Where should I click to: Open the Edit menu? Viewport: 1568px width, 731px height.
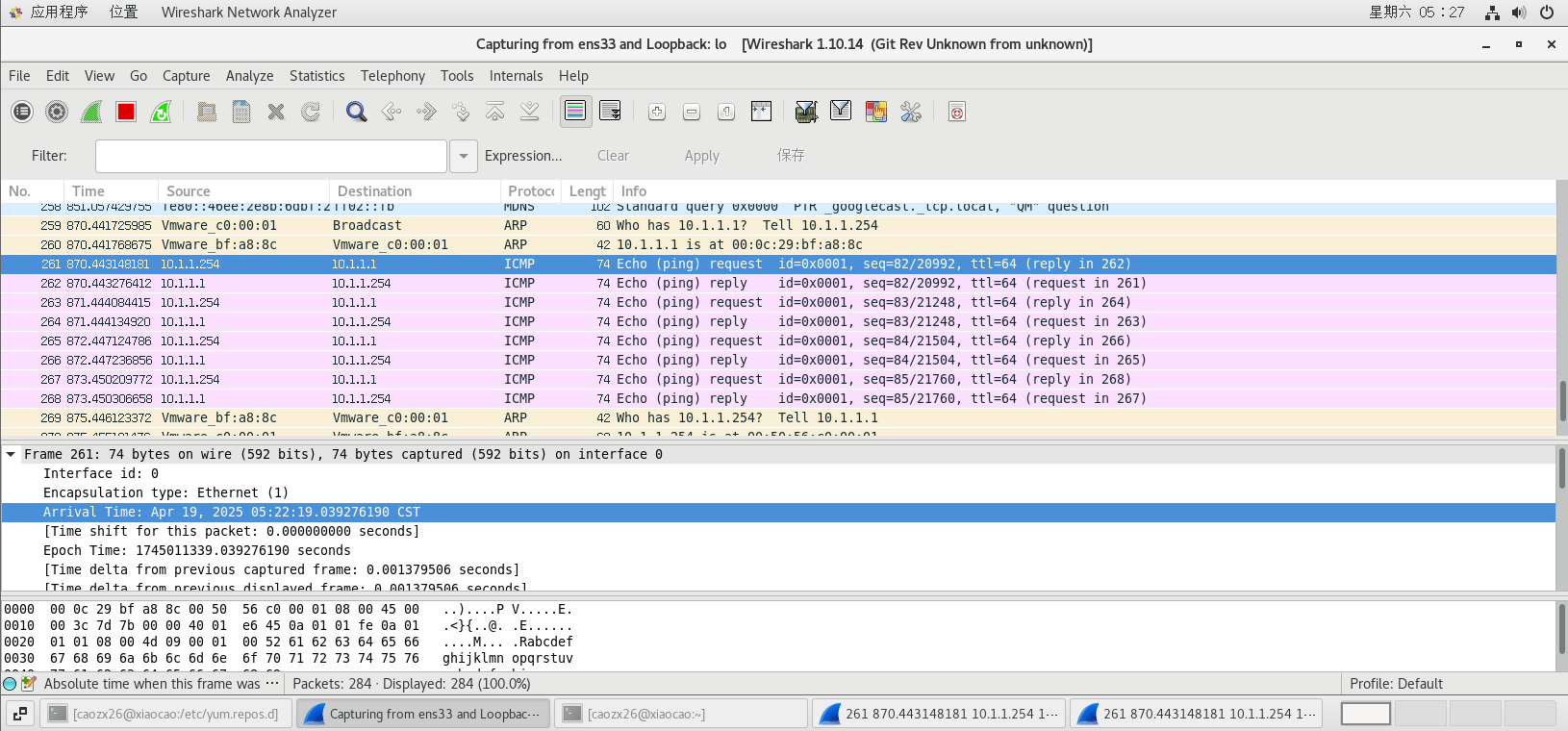[x=58, y=76]
